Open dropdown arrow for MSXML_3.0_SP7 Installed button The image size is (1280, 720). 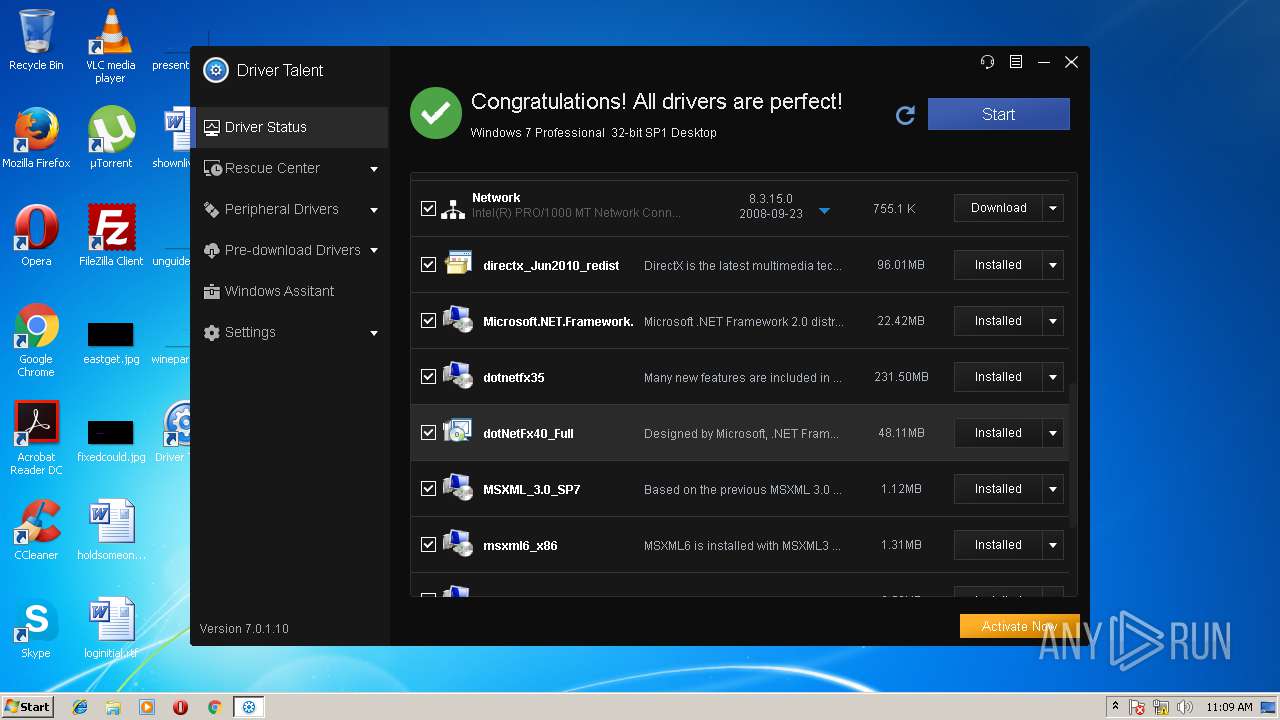click(x=1052, y=489)
